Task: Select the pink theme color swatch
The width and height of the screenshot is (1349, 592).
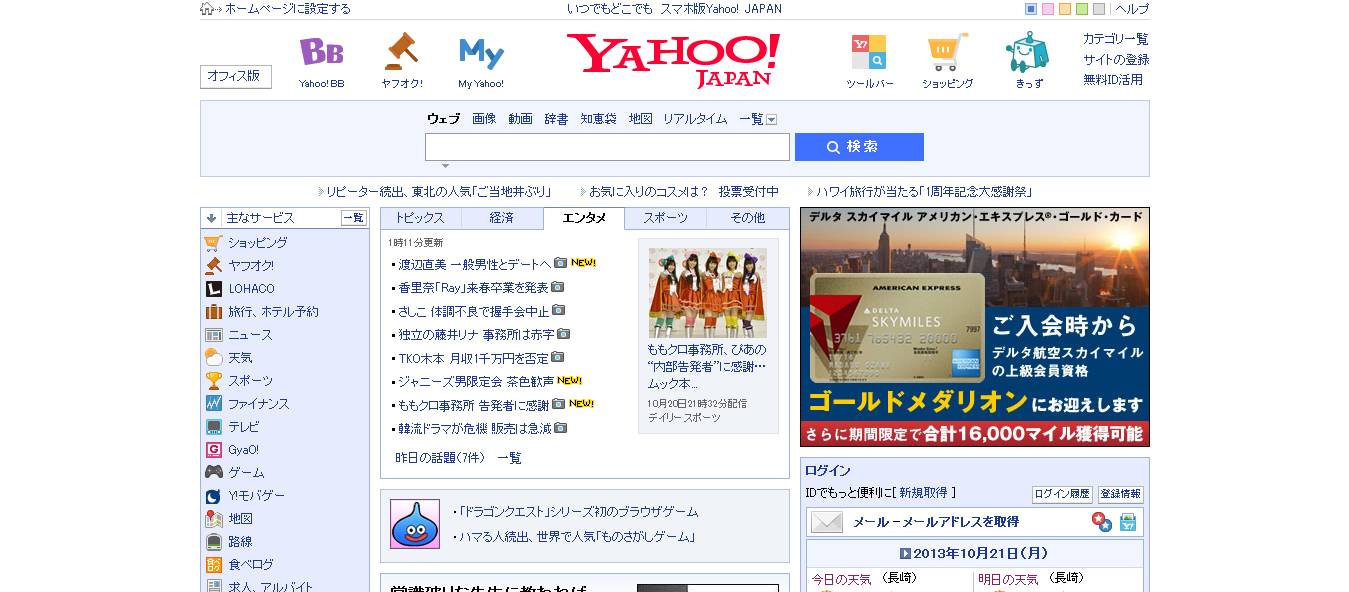Action: coord(1048,9)
